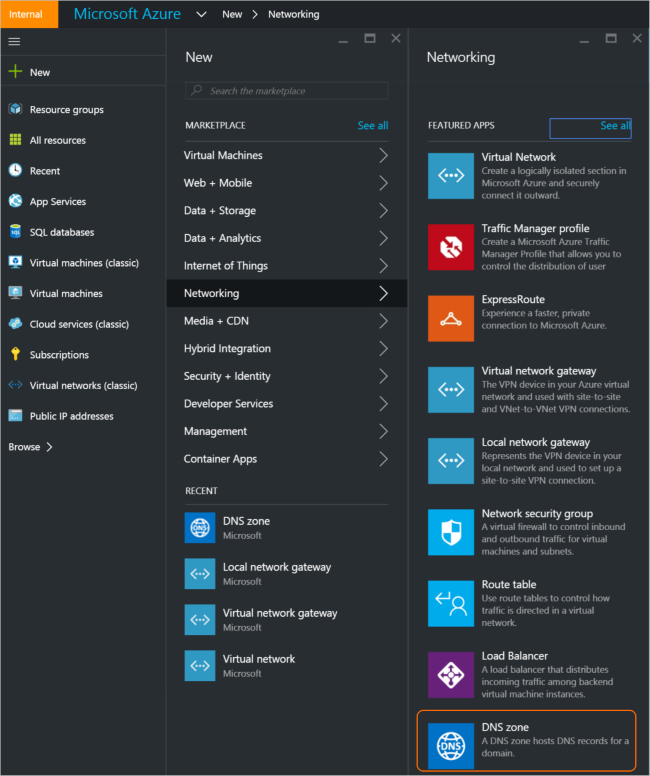Viewport: 650px width, 776px height.
Task: Click the Virtual networks (classic) icon
Action: (15, 385)
